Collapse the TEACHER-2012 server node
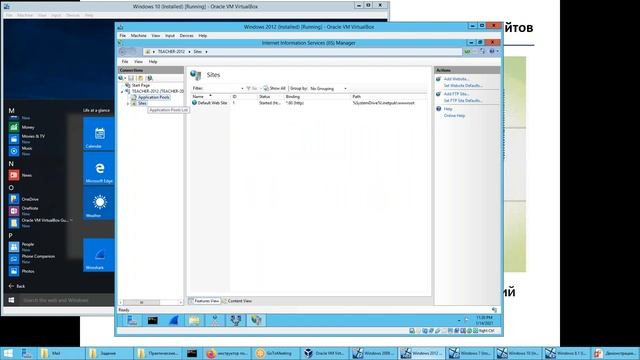640x360 pixels. 122,91
